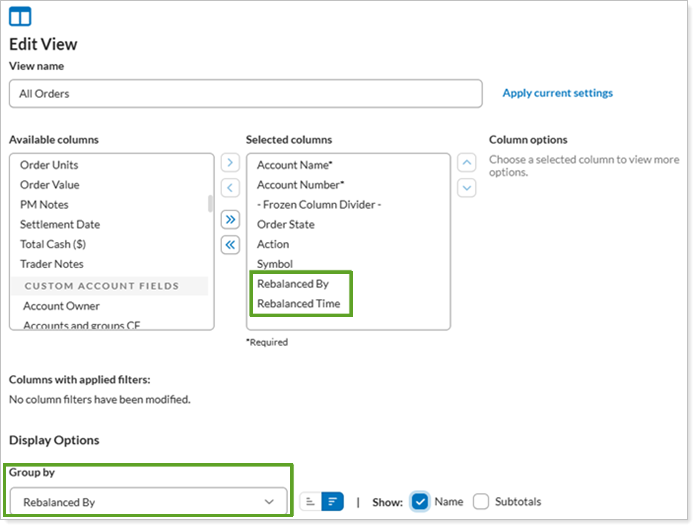This screenshot has height=529, width=697.
Task: Click the Edit View columns icon
Action: (x=20, y=16)
